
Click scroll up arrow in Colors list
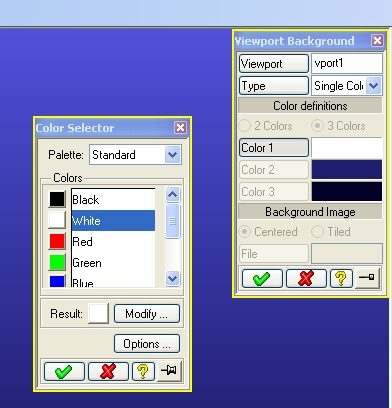point(172,194)
